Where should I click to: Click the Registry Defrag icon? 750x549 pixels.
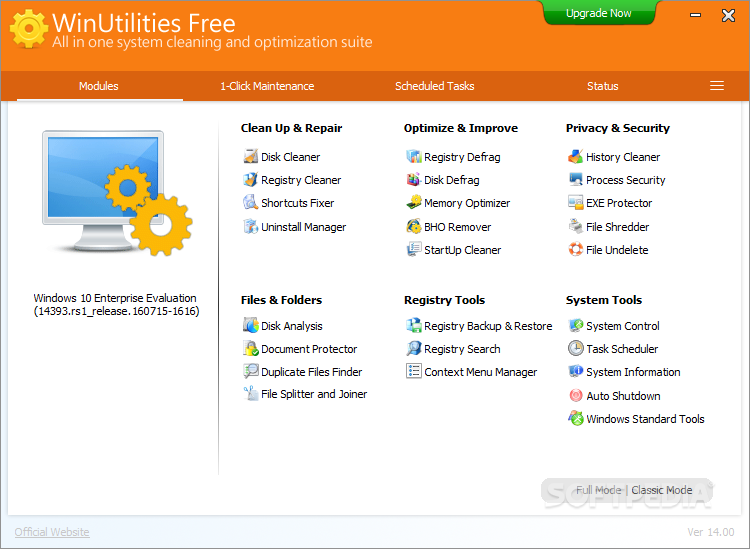click(x=414, y=156)
